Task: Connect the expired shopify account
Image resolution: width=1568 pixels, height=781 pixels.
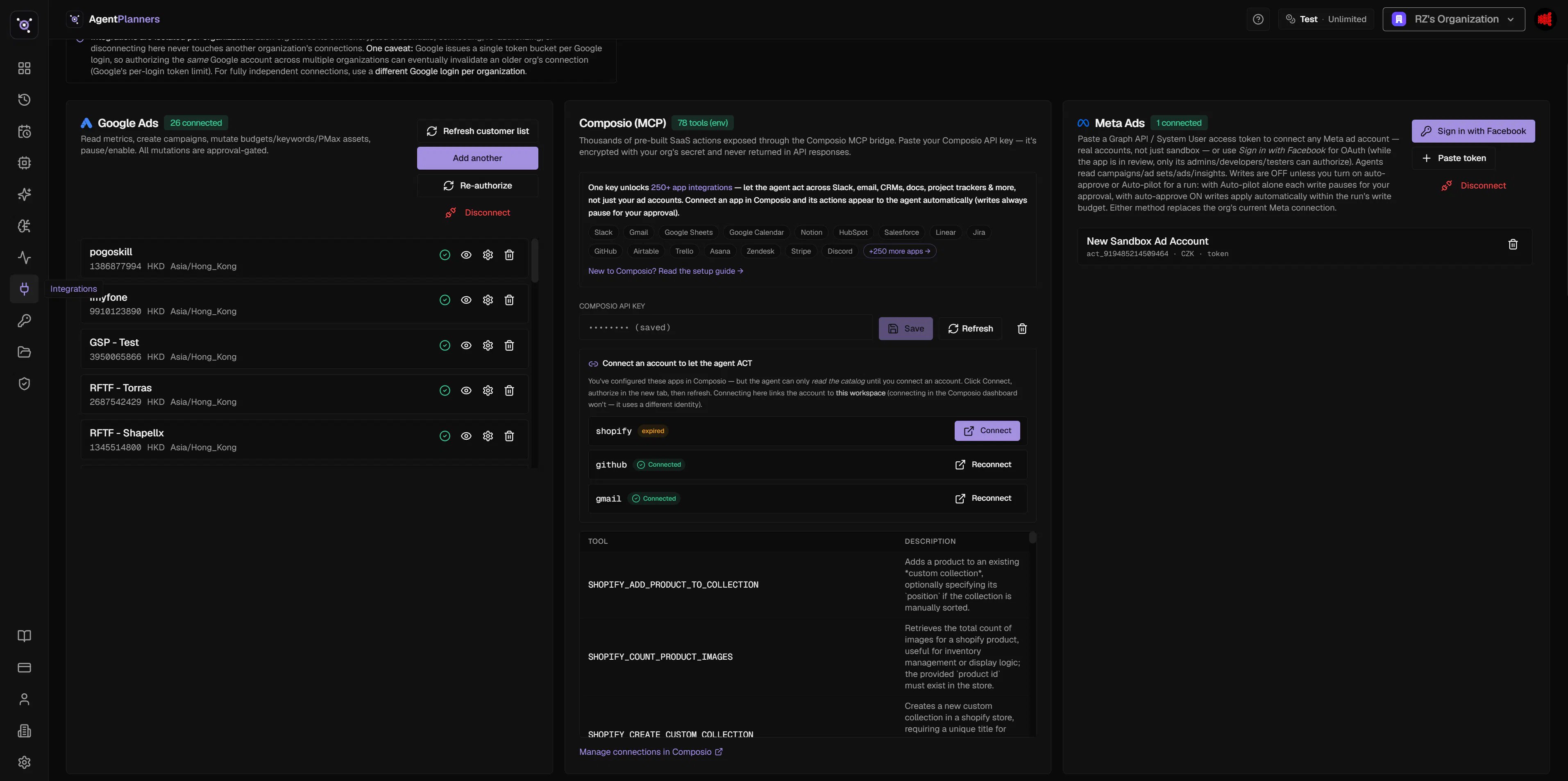Action: 987,430
